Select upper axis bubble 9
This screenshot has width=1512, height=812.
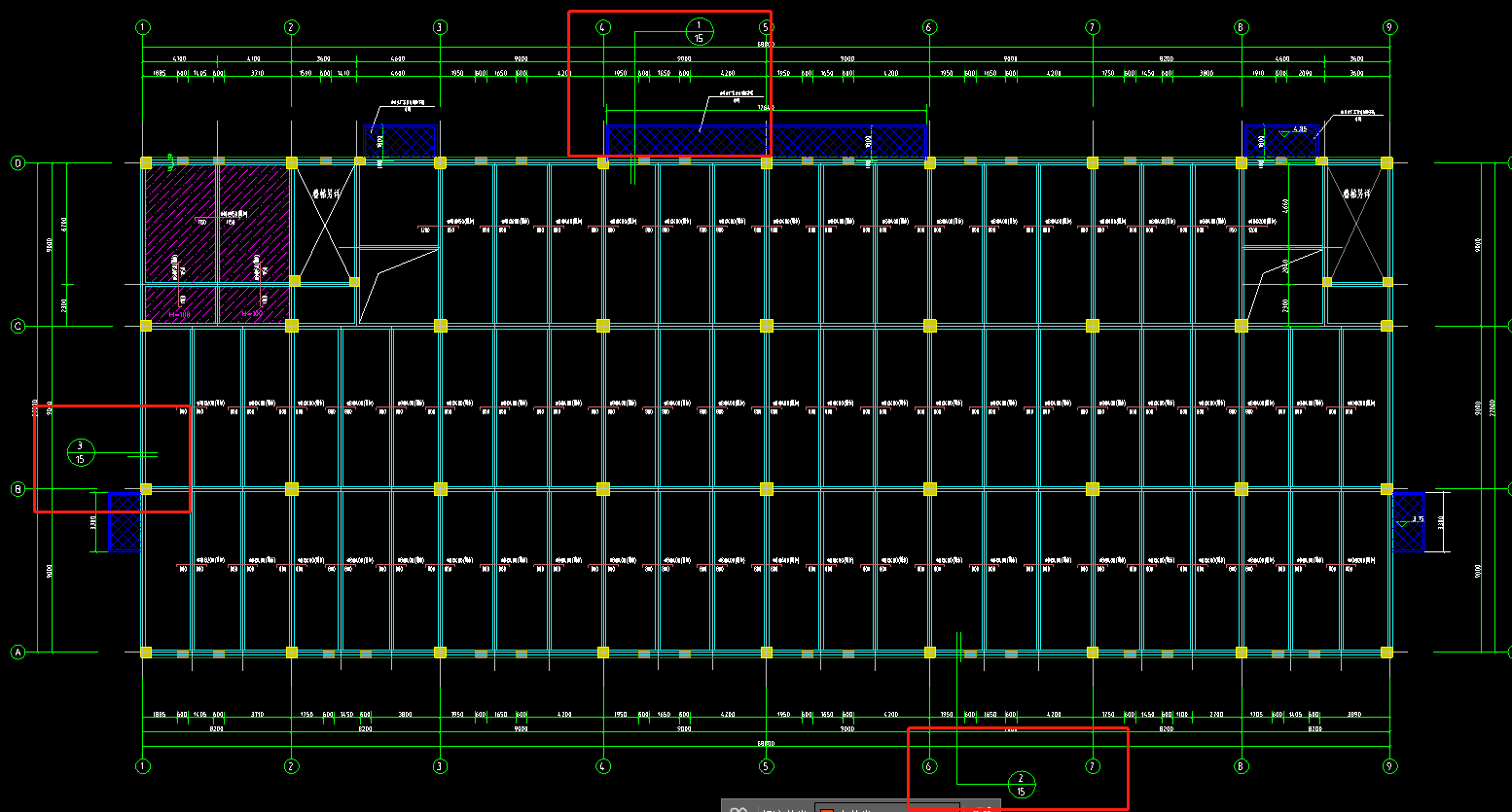click(x=1390, y=27)
